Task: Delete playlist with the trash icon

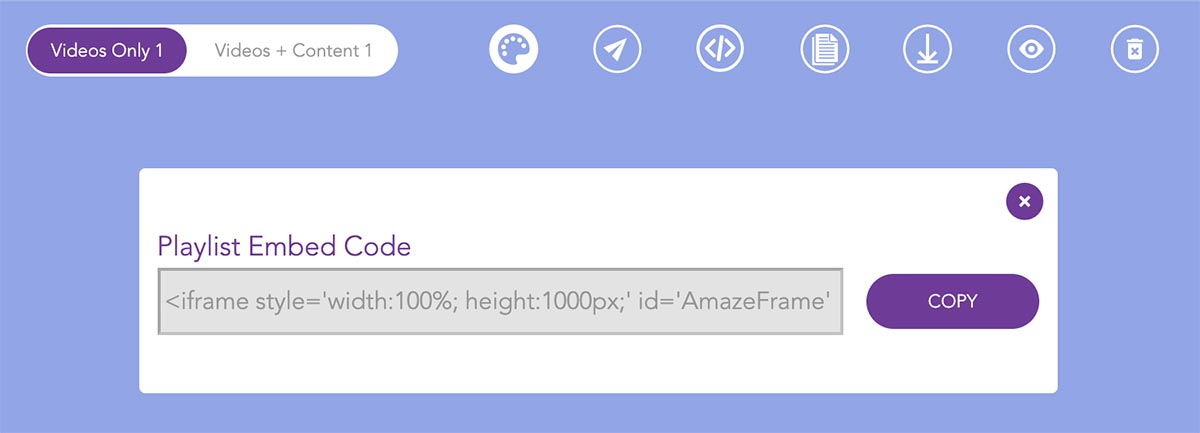Action: (1135, 48)
